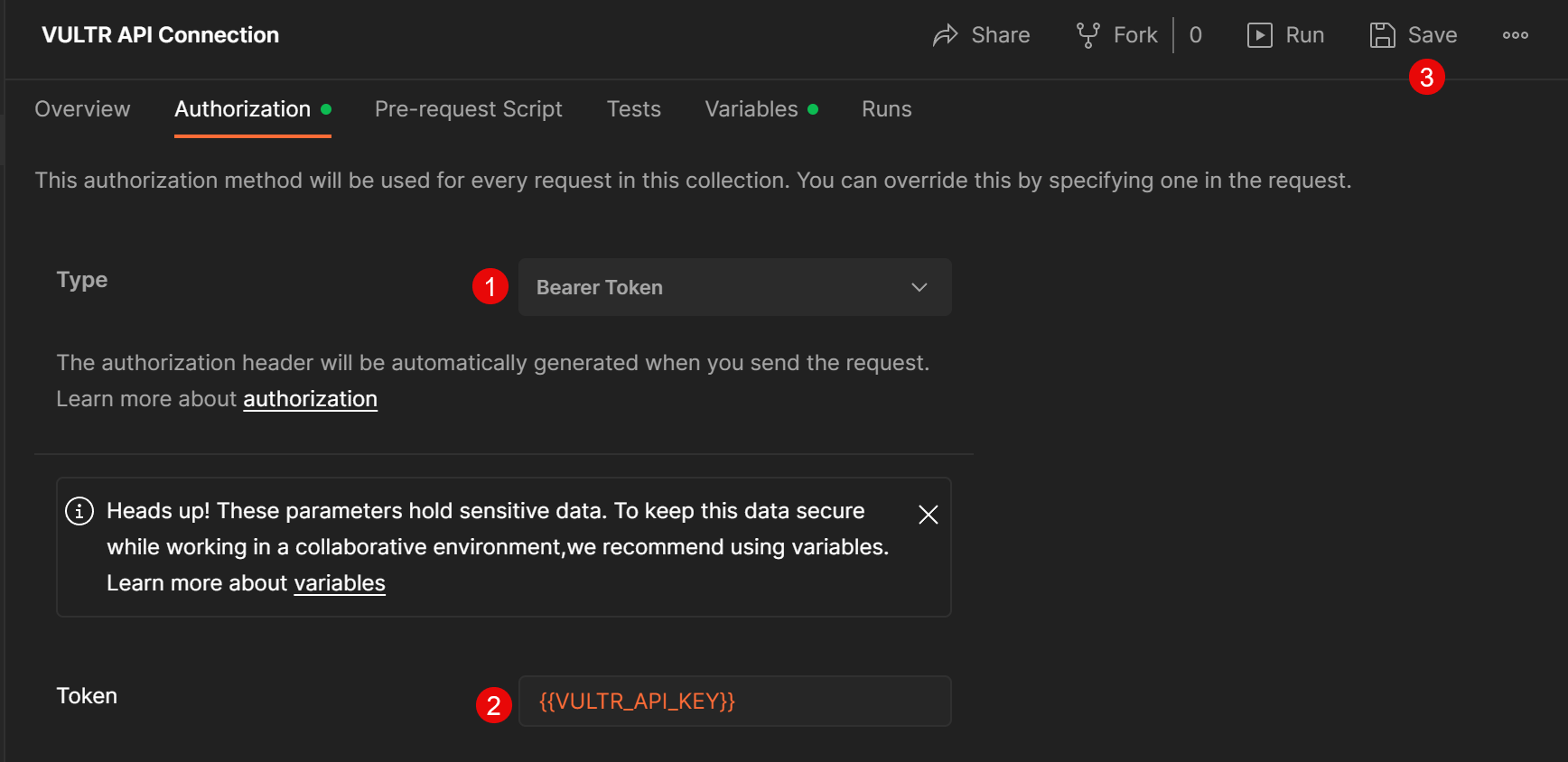This screenshot has height=762, width=1568.
Task: Click the chevron arrow in the Type dropdown
Action: (919, 287)
